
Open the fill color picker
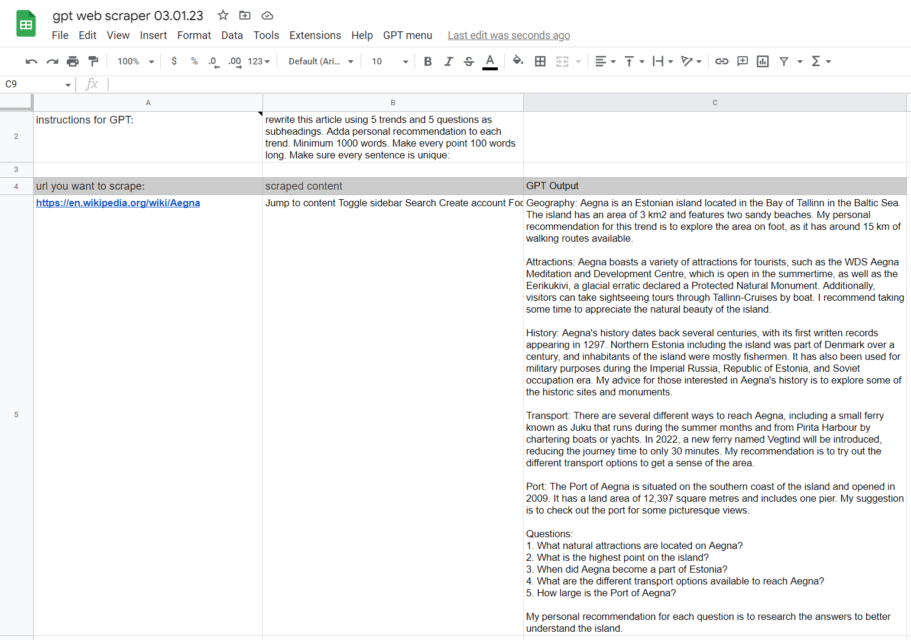tap(518, 60)
